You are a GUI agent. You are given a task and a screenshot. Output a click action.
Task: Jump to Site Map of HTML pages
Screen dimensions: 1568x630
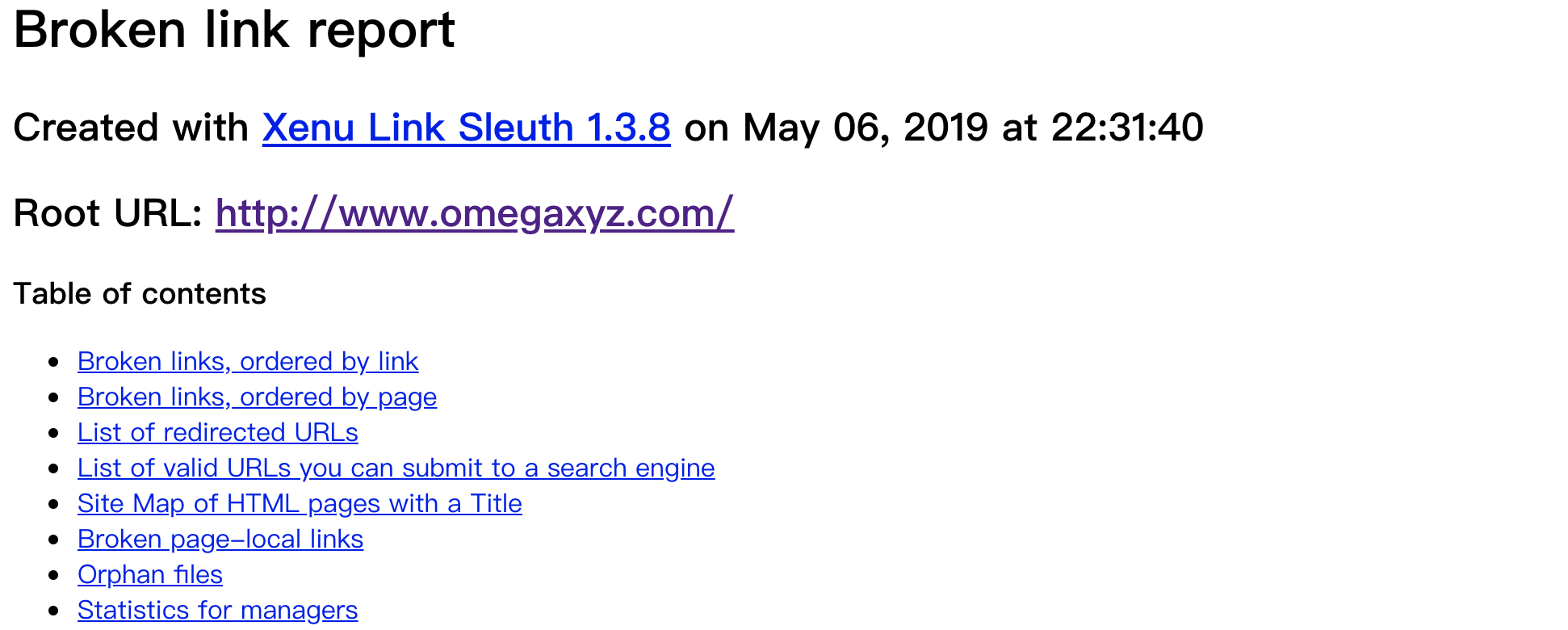300,503
